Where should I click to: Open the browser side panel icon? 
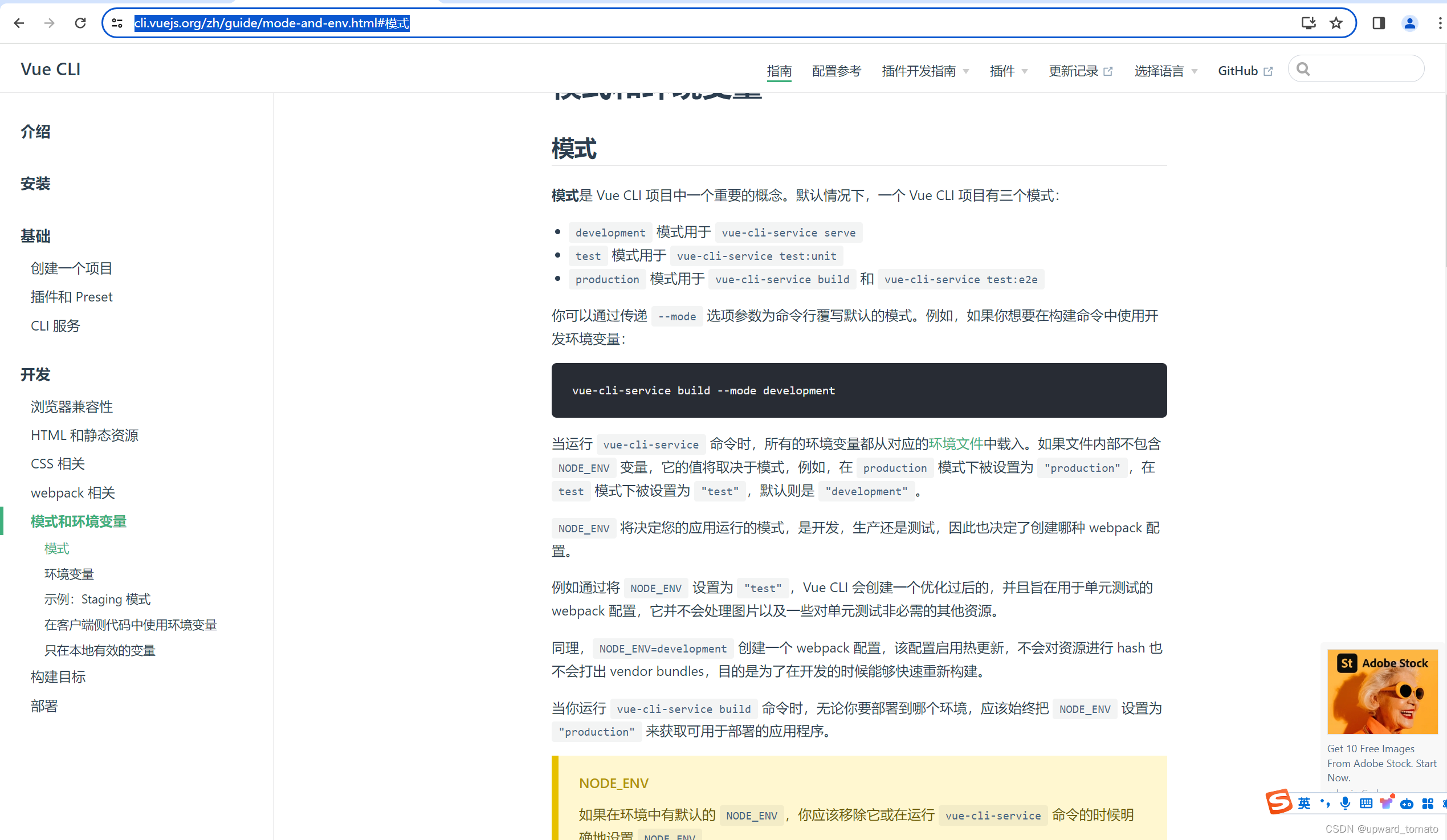(1379, 23)
